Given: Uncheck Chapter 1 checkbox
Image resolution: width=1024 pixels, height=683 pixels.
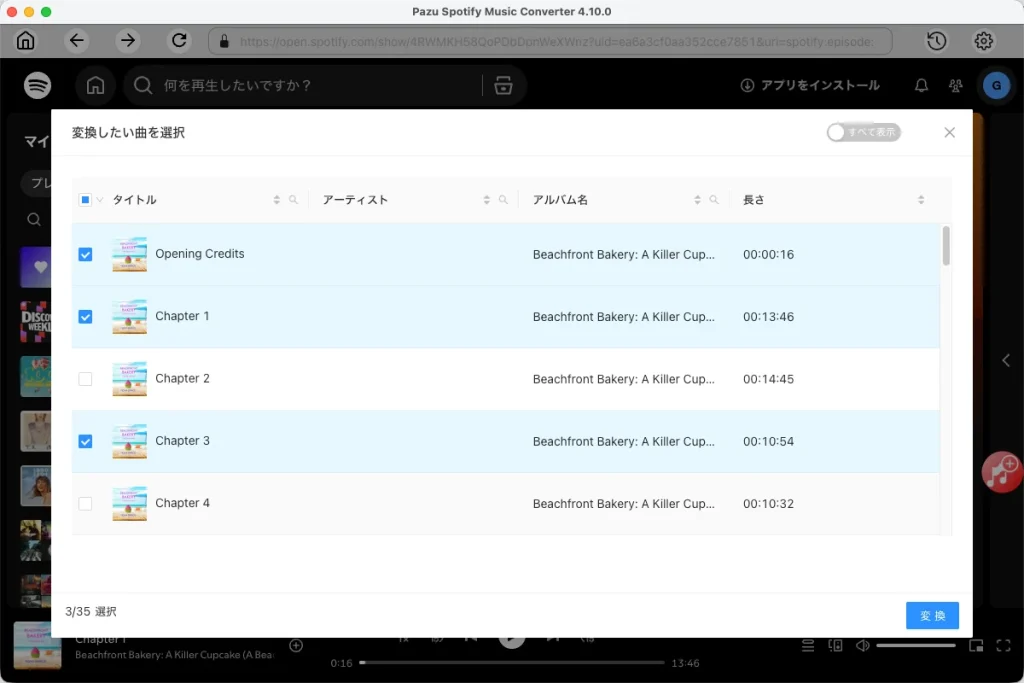Looking at the screenshot, I should click(x=85, y=317).
